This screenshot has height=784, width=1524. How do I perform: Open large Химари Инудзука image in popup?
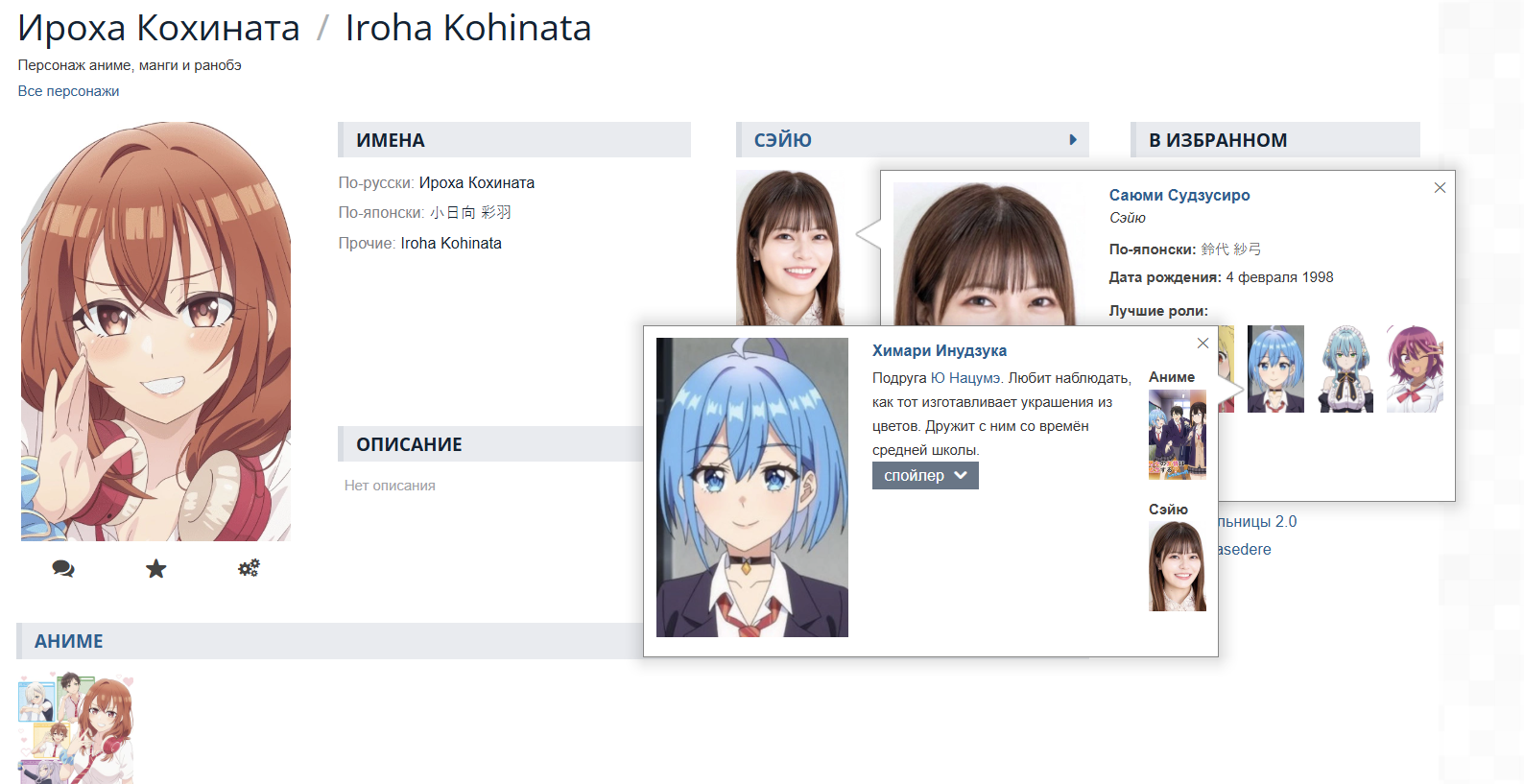pos(752,487)
